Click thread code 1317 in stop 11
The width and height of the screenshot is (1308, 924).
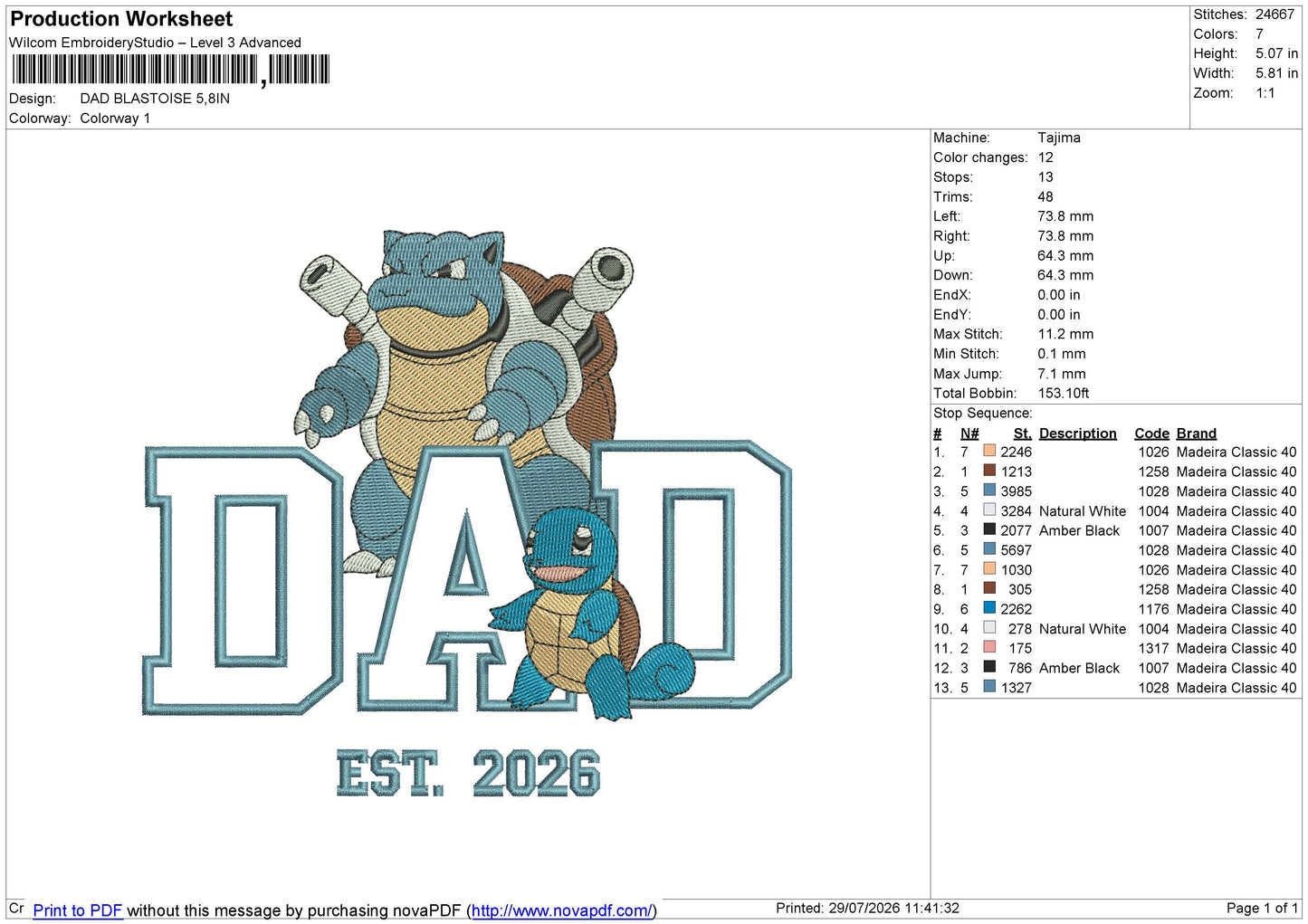pos(1153,648)
